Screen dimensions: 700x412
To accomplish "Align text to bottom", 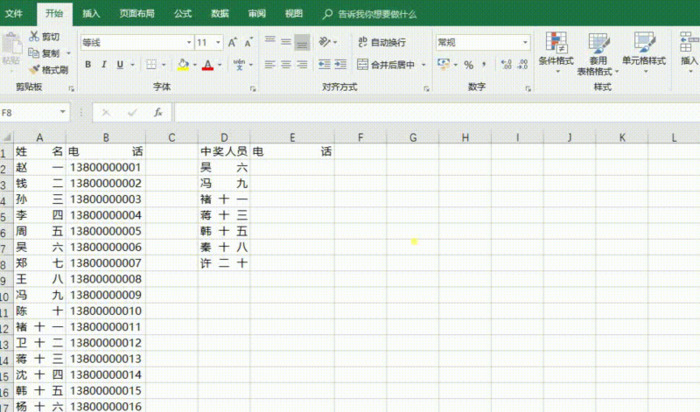I will [302, 42].
